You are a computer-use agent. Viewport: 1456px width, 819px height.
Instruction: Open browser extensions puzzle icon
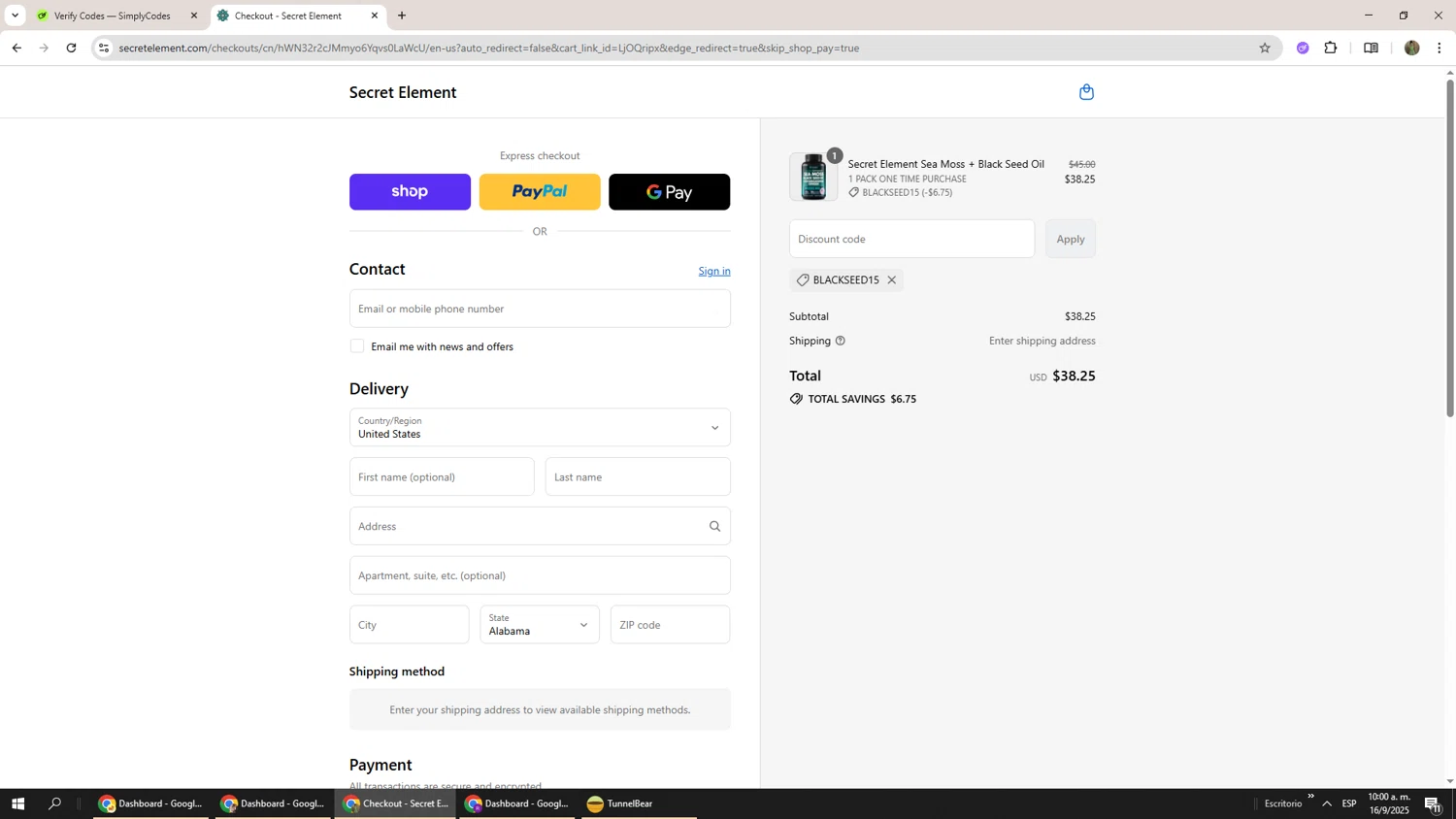coord(1331,48)
